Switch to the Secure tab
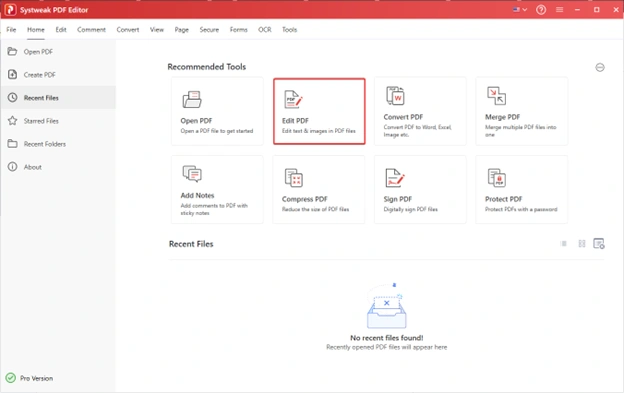Screen dimensions: 624x393 click(x=209, y=29)
